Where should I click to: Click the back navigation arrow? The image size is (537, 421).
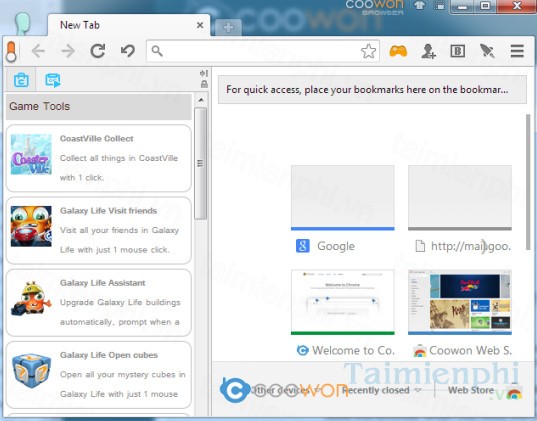(x=38, y=51)
